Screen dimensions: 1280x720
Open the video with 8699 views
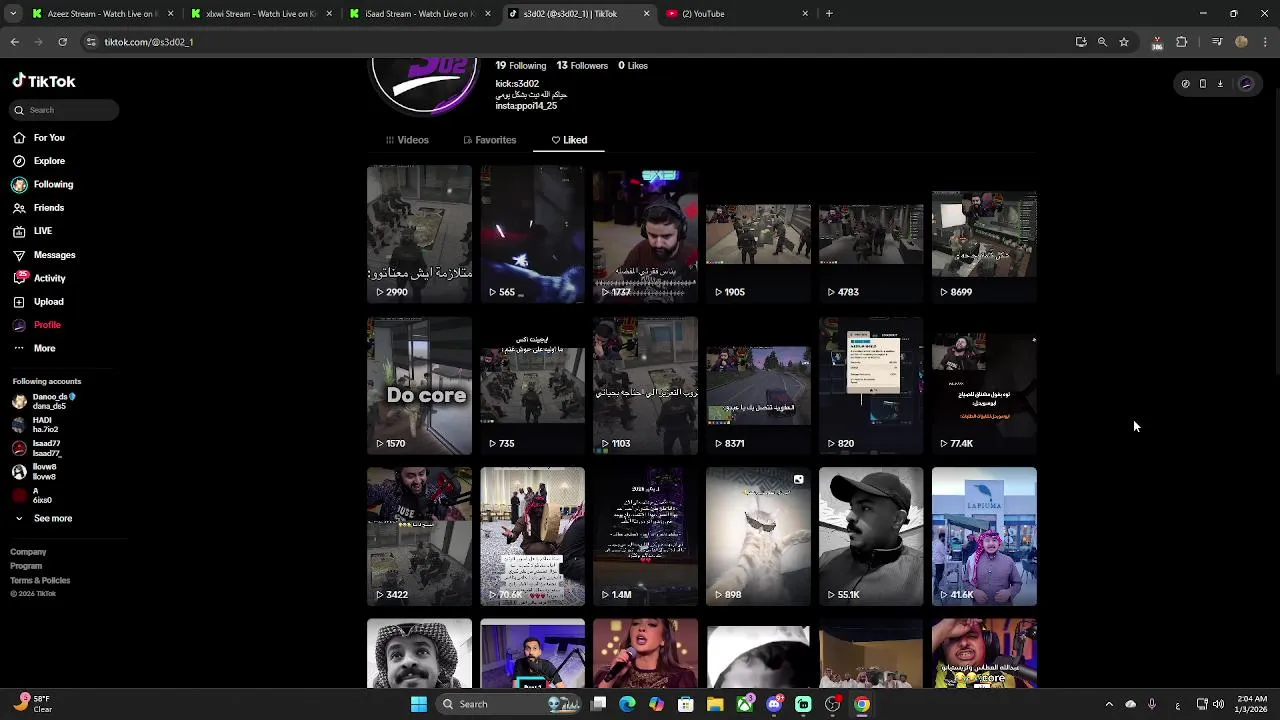point(984,234)
